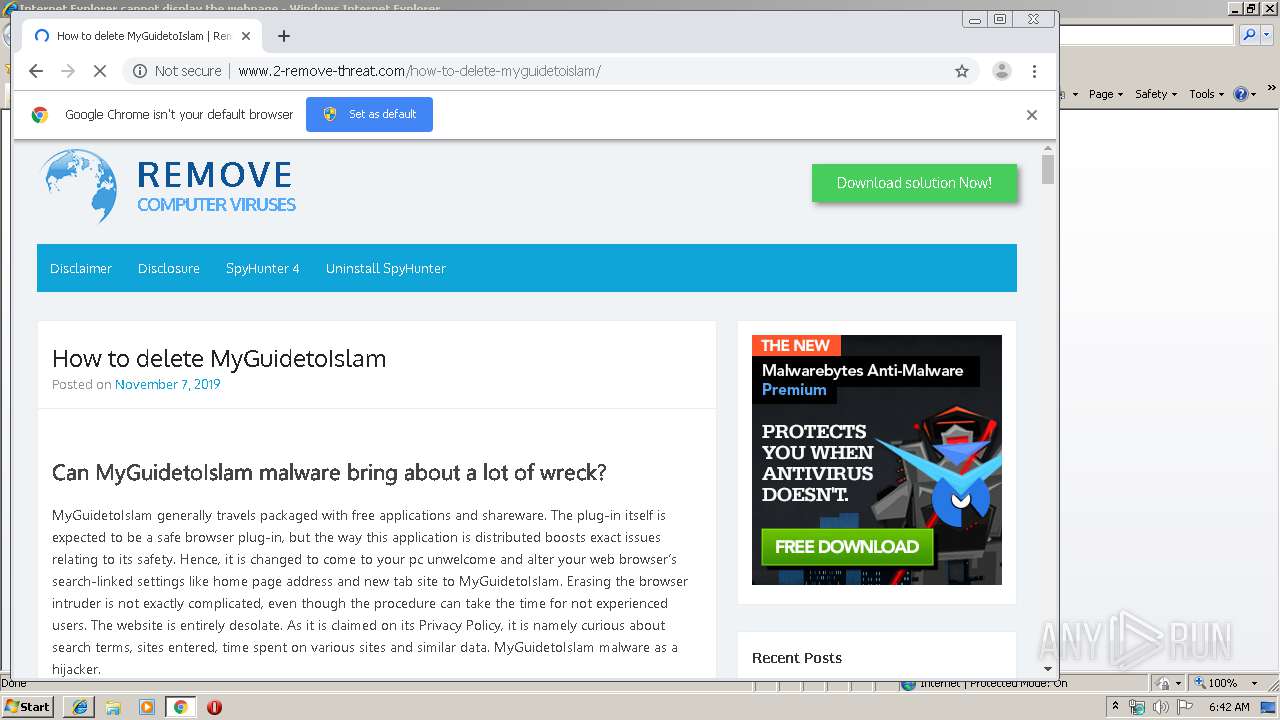Click the IE Help question mark icon
1280x720 pixels.
tap(1241, 94)
